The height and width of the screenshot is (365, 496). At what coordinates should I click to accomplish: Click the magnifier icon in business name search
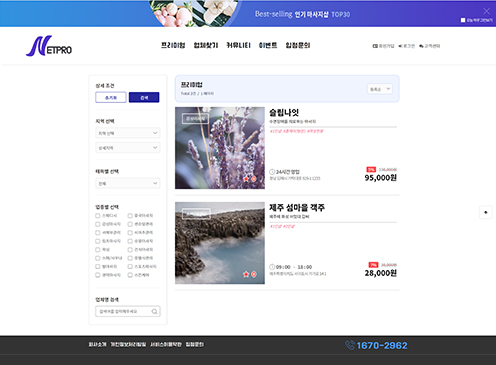(154, 311)
